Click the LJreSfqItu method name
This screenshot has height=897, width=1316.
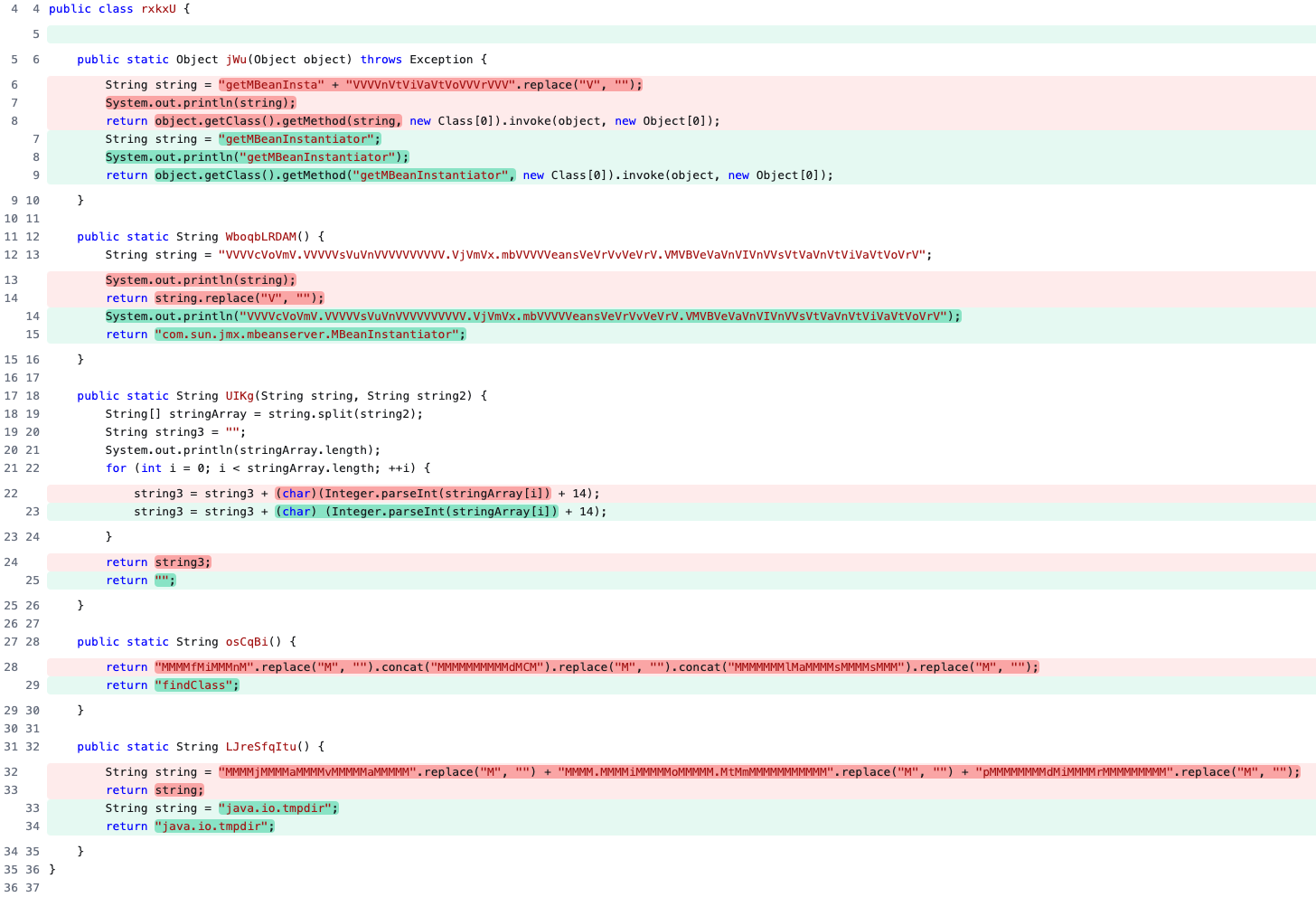tap(261, 747)
